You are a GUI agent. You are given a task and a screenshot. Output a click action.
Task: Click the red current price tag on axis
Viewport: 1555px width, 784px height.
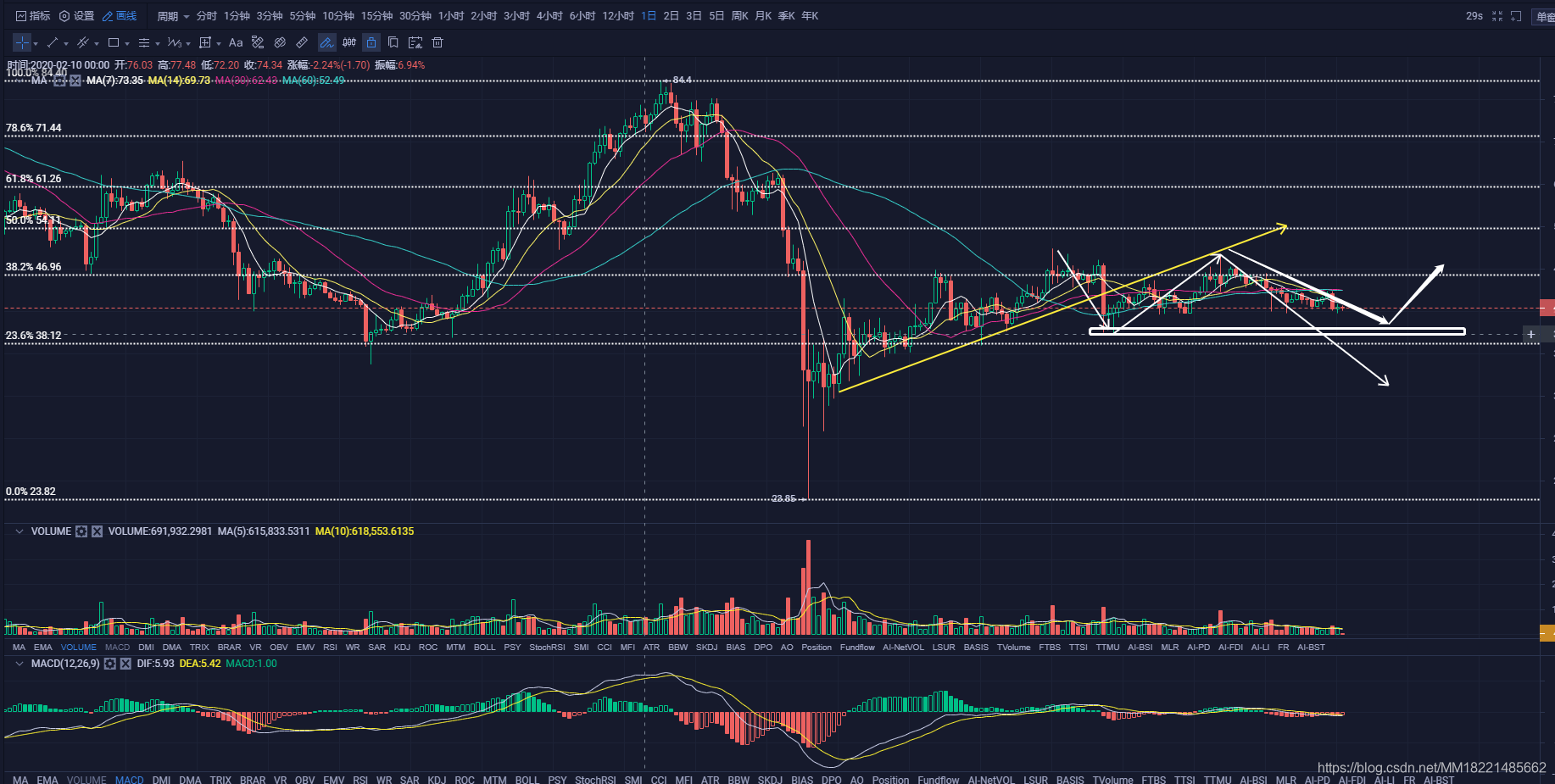(x=1547, y=308)
